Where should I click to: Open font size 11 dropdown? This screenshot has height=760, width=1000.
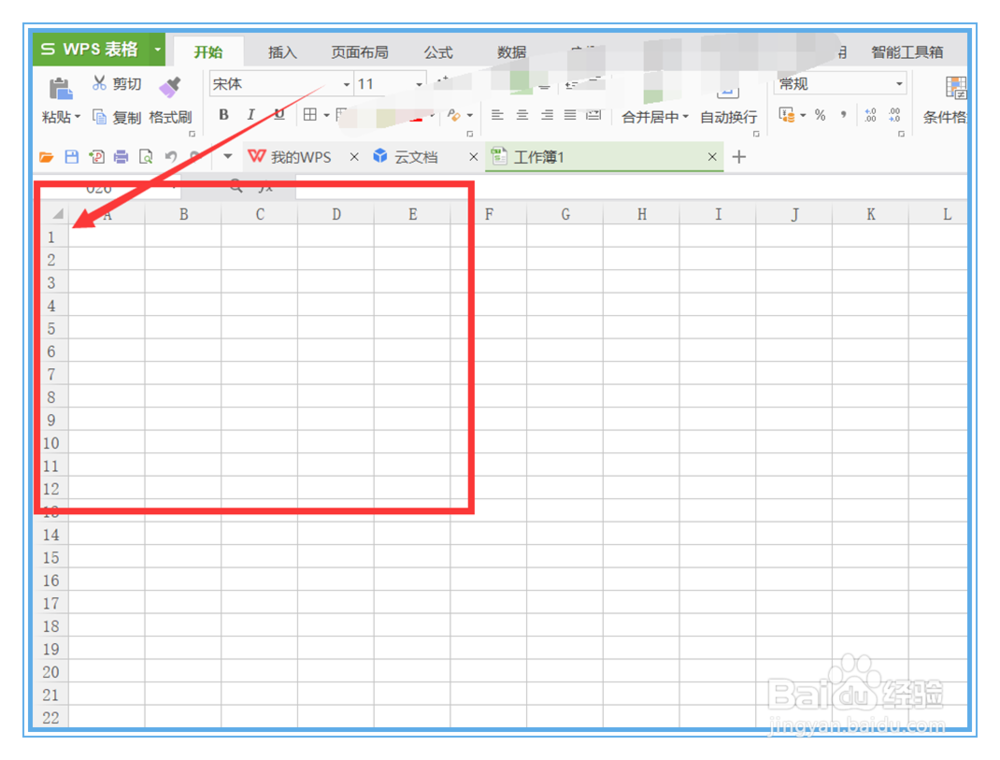tap(419, 84)
